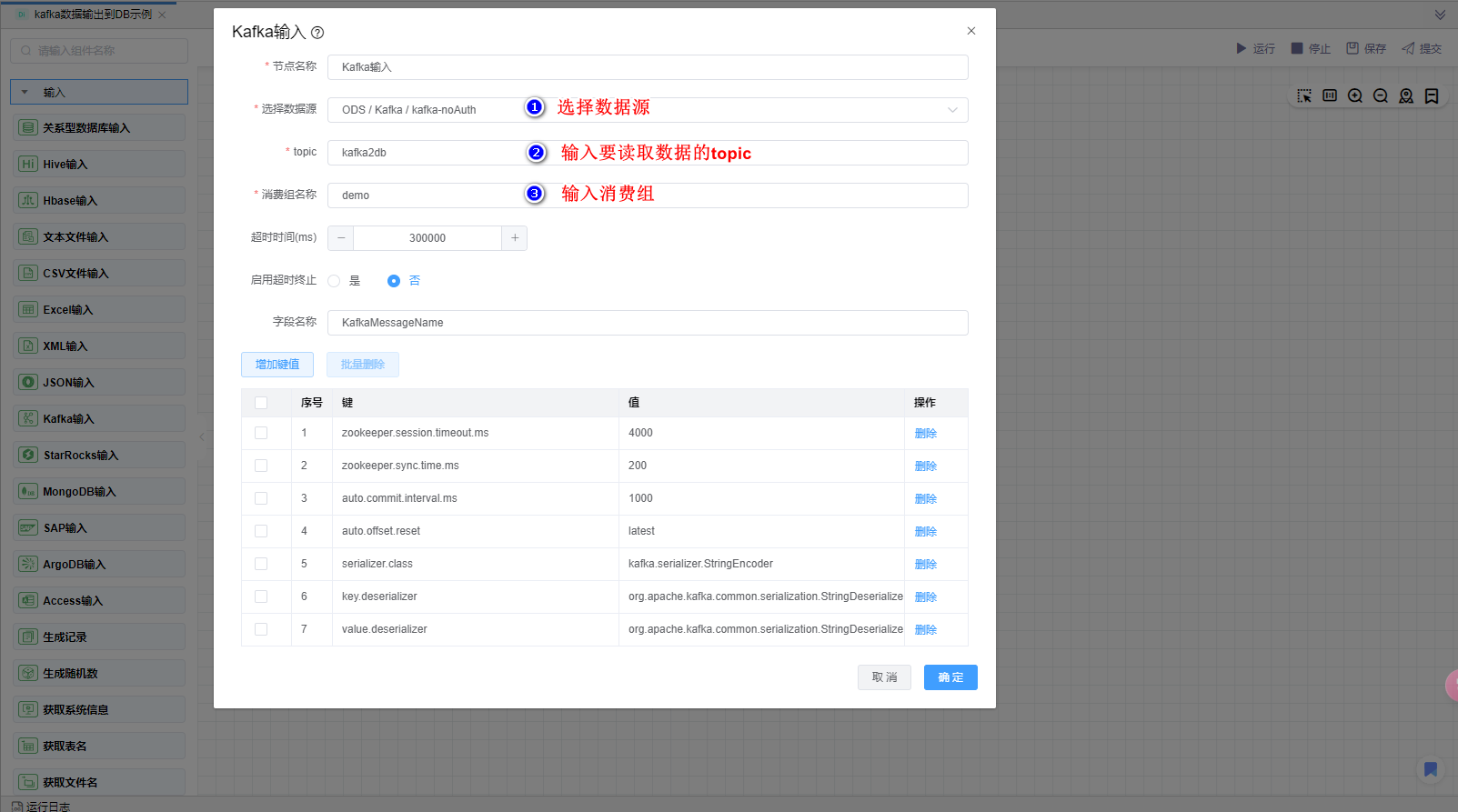
Task: Tick the checkbox for auto.offset.reset row
Action: (261, 531)
